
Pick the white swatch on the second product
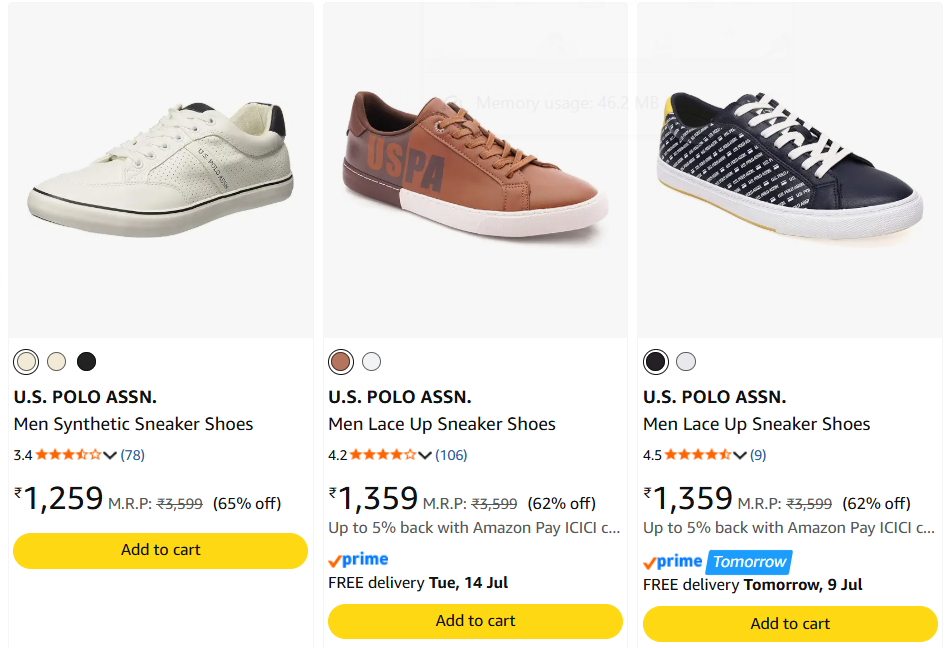[371, 361]
